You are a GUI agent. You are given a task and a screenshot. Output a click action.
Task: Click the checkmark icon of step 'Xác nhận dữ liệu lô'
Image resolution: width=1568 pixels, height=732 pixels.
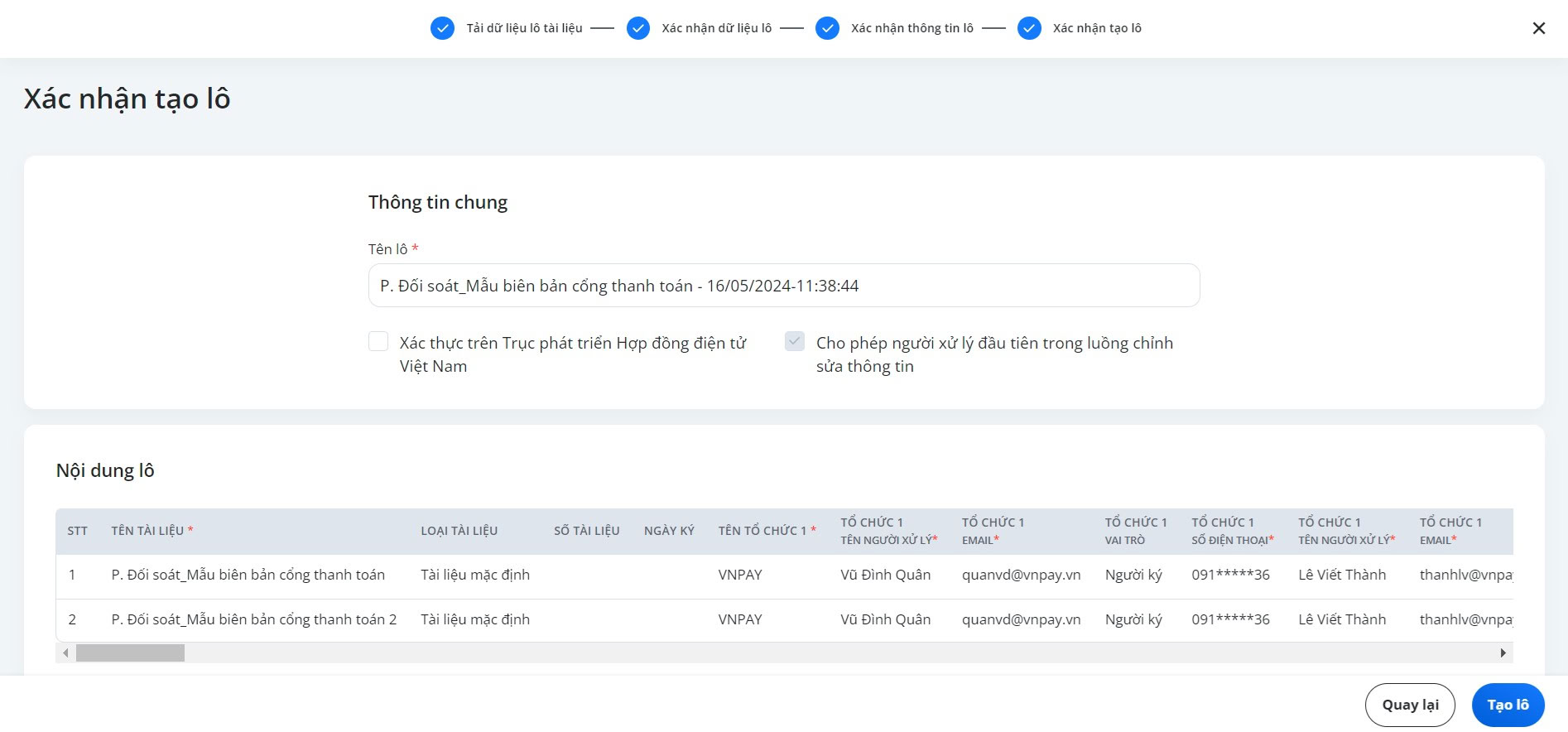(x=638, y=28)
